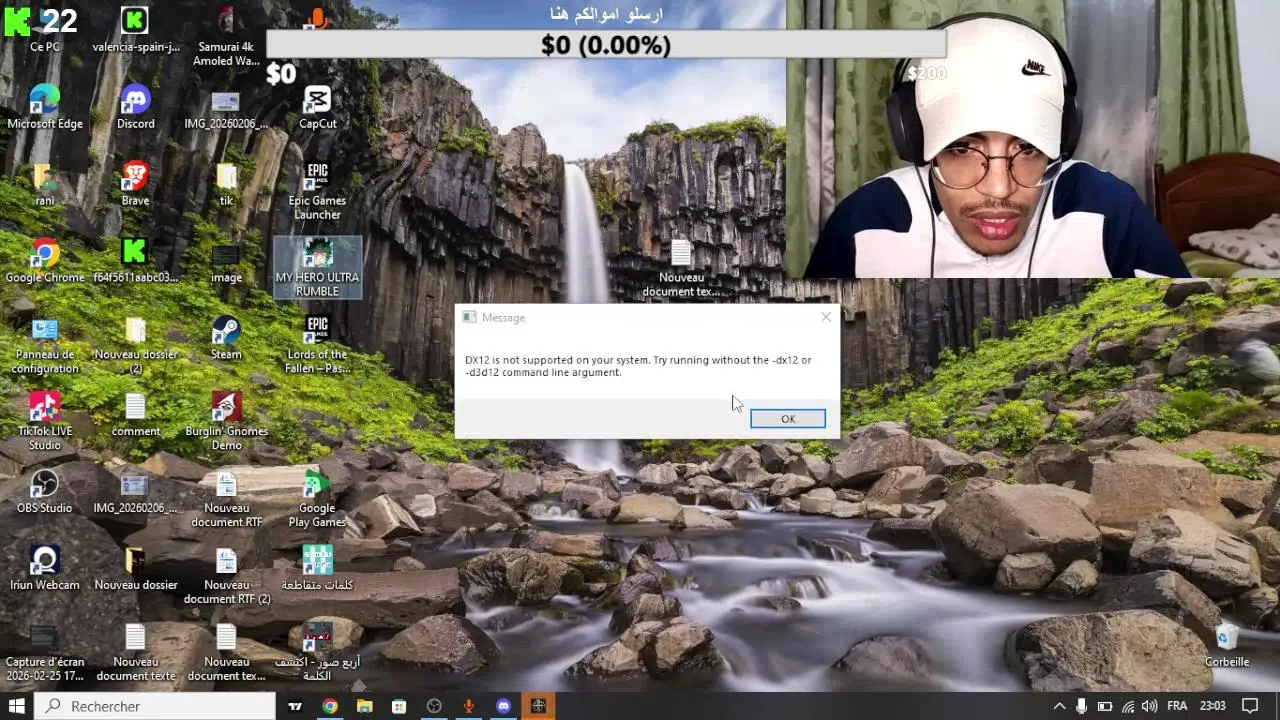Select the Iriun Webcam shortcut
Viewport: 1280px width, 720px height.
click(45, 569)
